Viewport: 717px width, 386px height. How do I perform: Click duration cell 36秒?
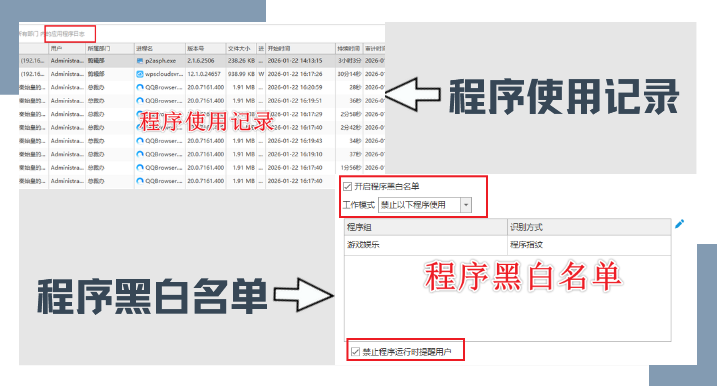pos(355,101)
